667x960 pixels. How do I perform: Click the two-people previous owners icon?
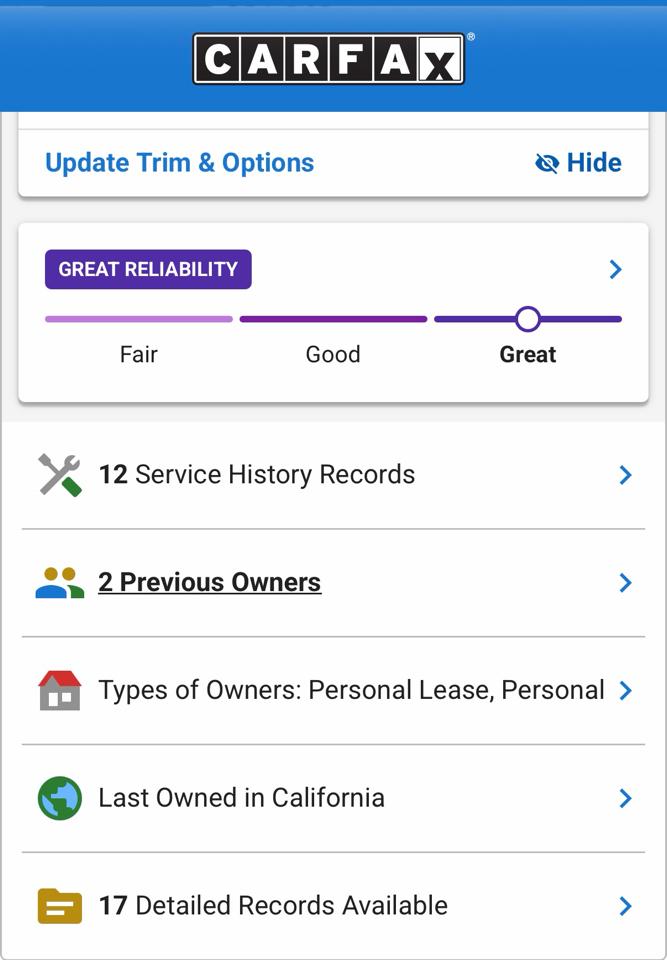point(59,583)
